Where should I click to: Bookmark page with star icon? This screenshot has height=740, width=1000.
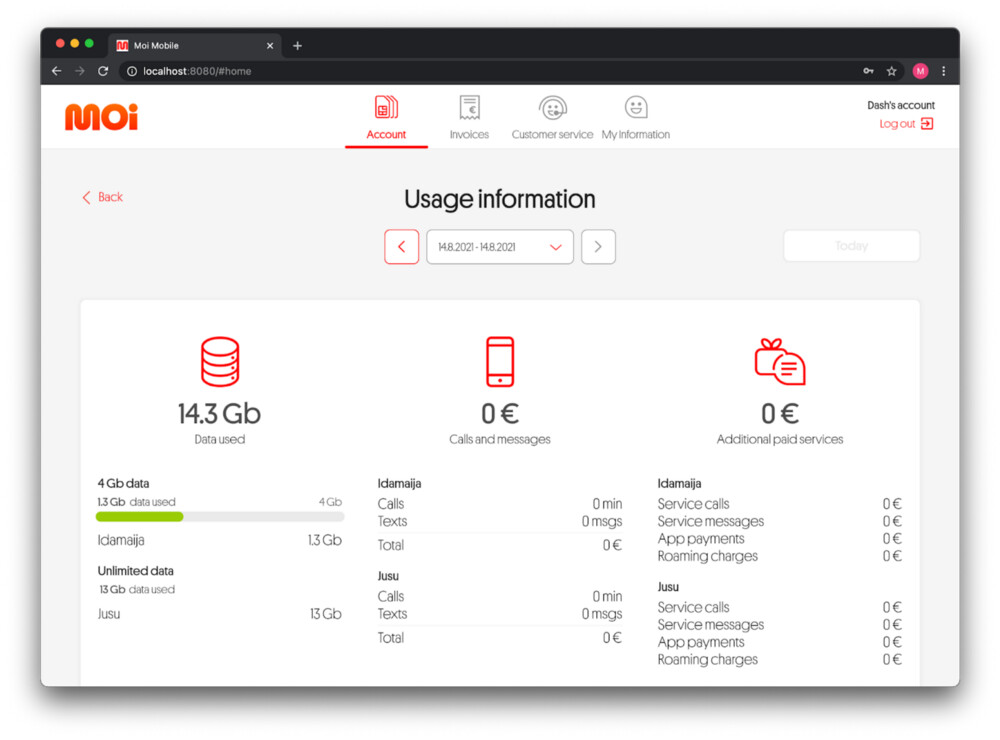click(892, 71)
